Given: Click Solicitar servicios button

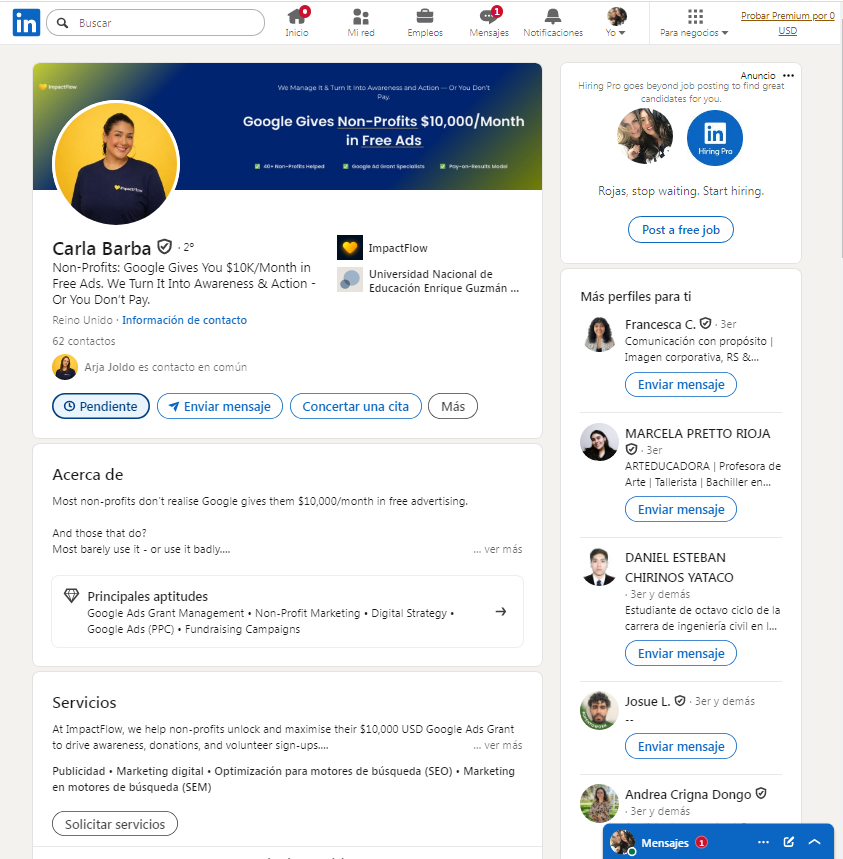Looking at the screenshot, I should [x=115, y=824].
